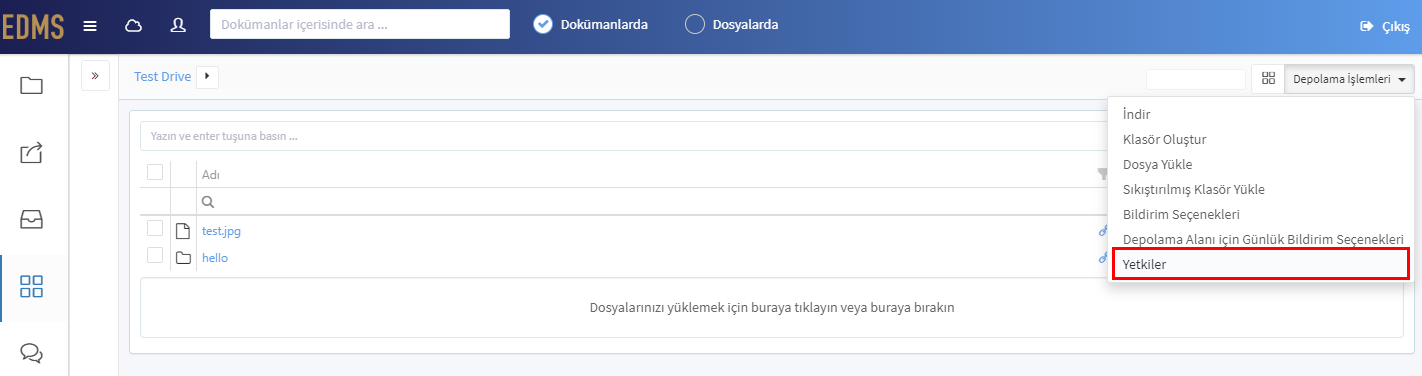The image size is (1422, 376).
Task: Open the hamburger menu icon
Action: [x=90, y=26]
